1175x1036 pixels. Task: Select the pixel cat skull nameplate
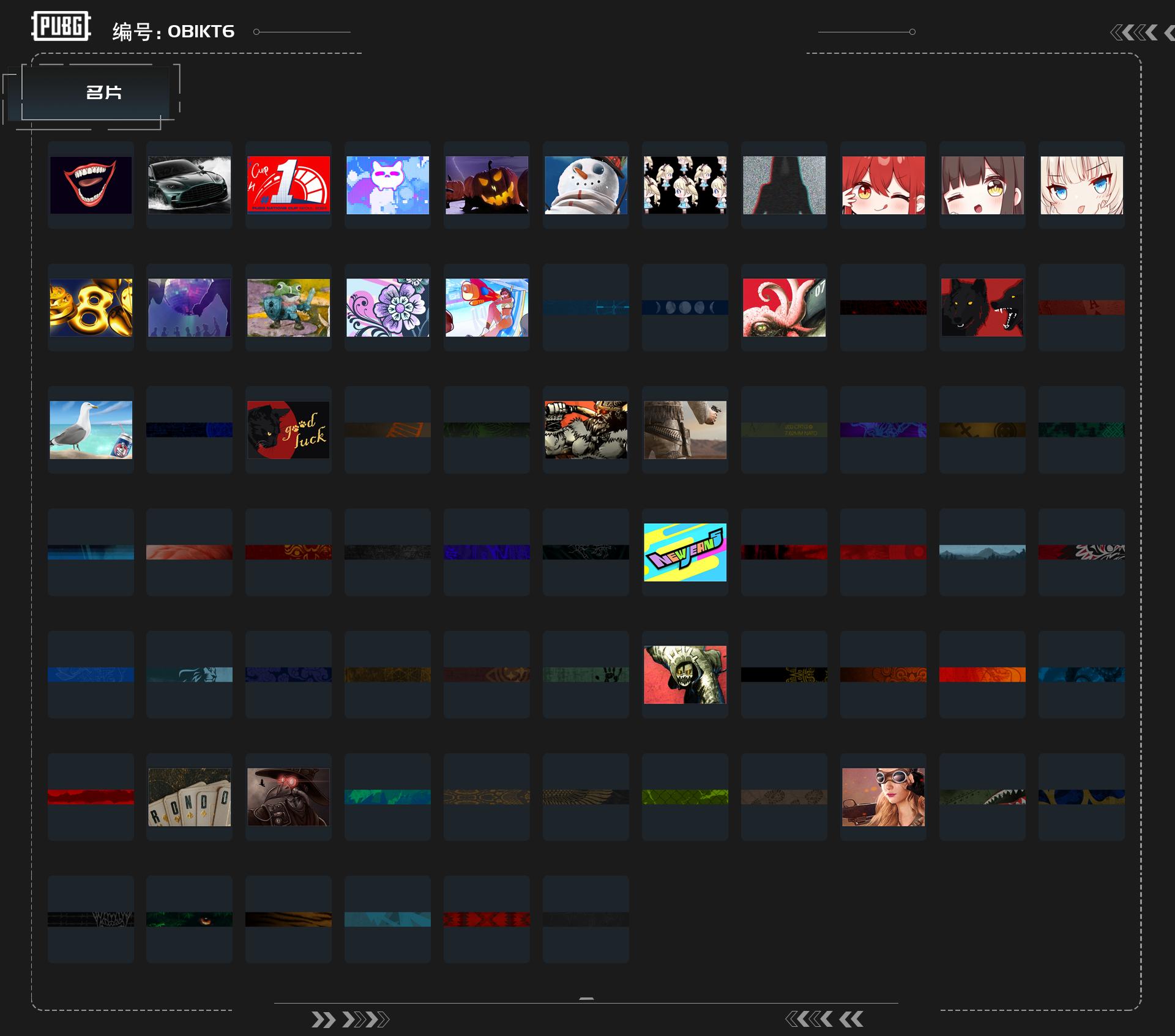(x=388, y=185)
